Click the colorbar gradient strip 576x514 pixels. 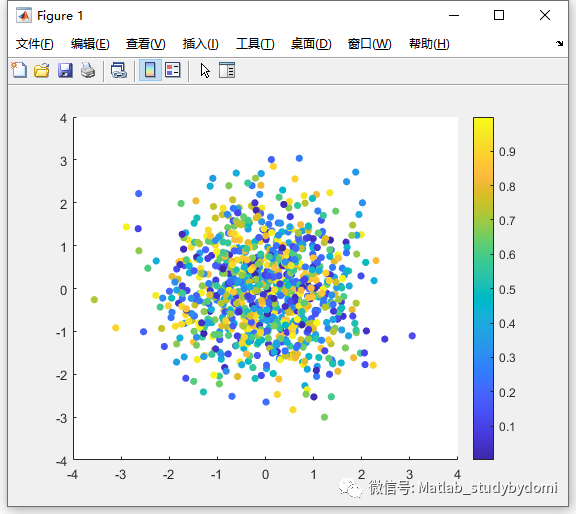(x=483, y=288)
